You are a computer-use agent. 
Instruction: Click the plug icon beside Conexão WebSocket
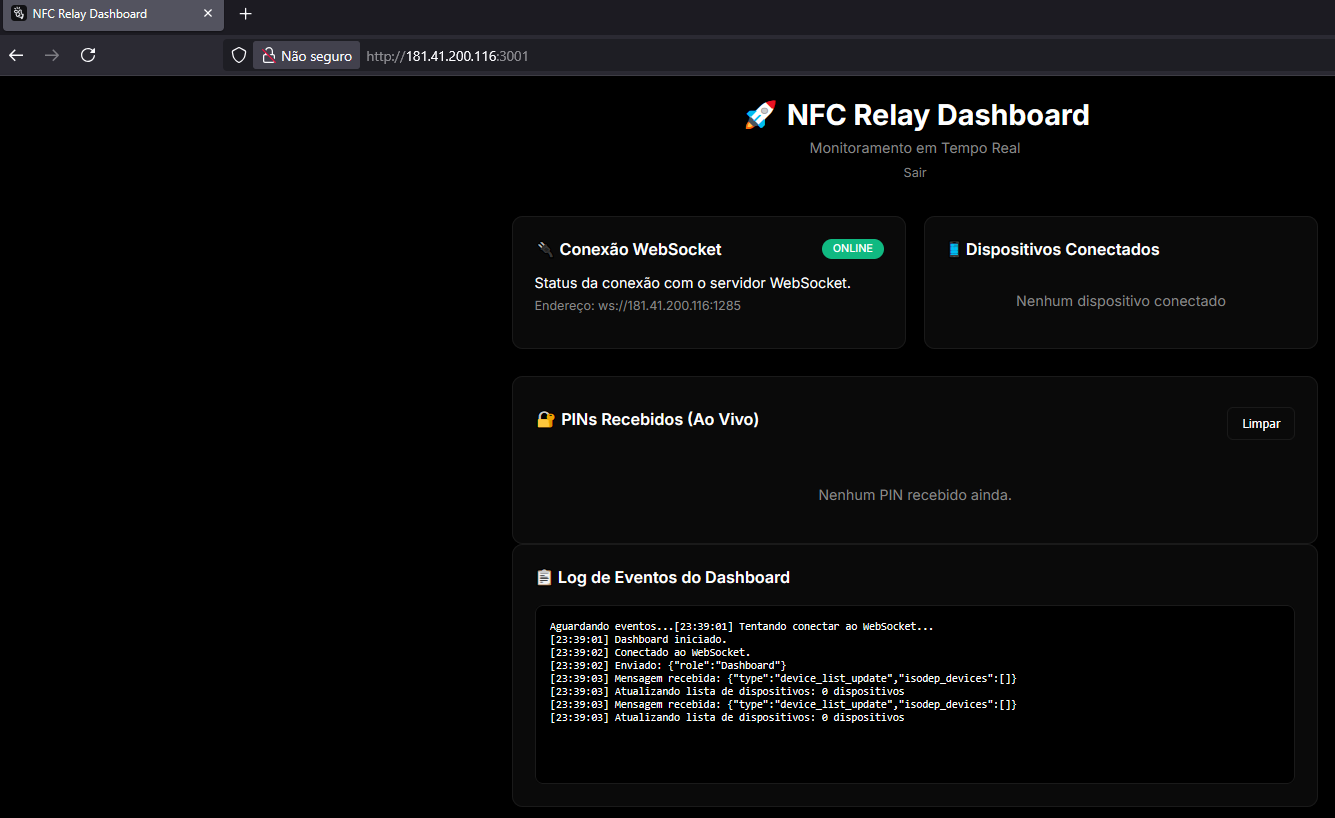544,250
